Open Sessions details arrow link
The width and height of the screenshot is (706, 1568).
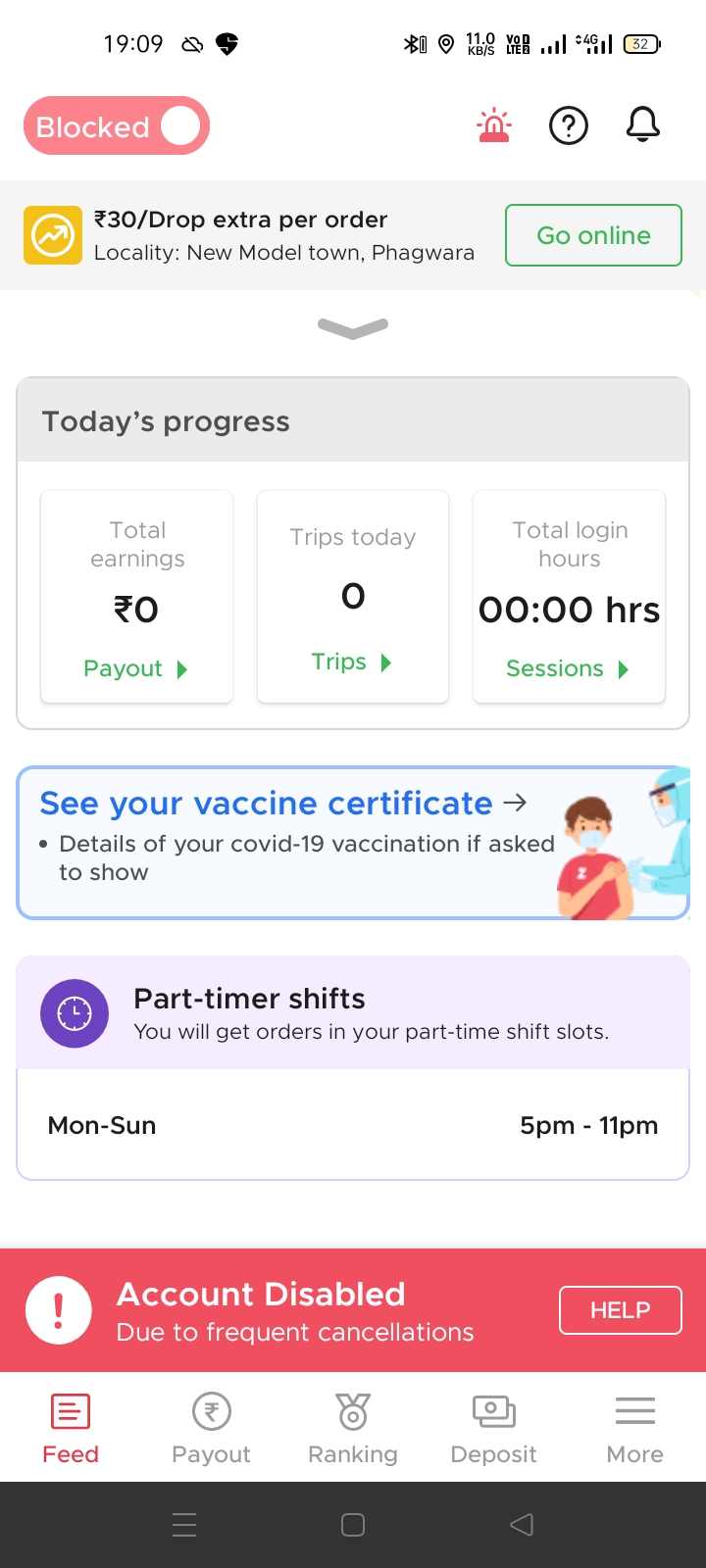pos(568,668)
